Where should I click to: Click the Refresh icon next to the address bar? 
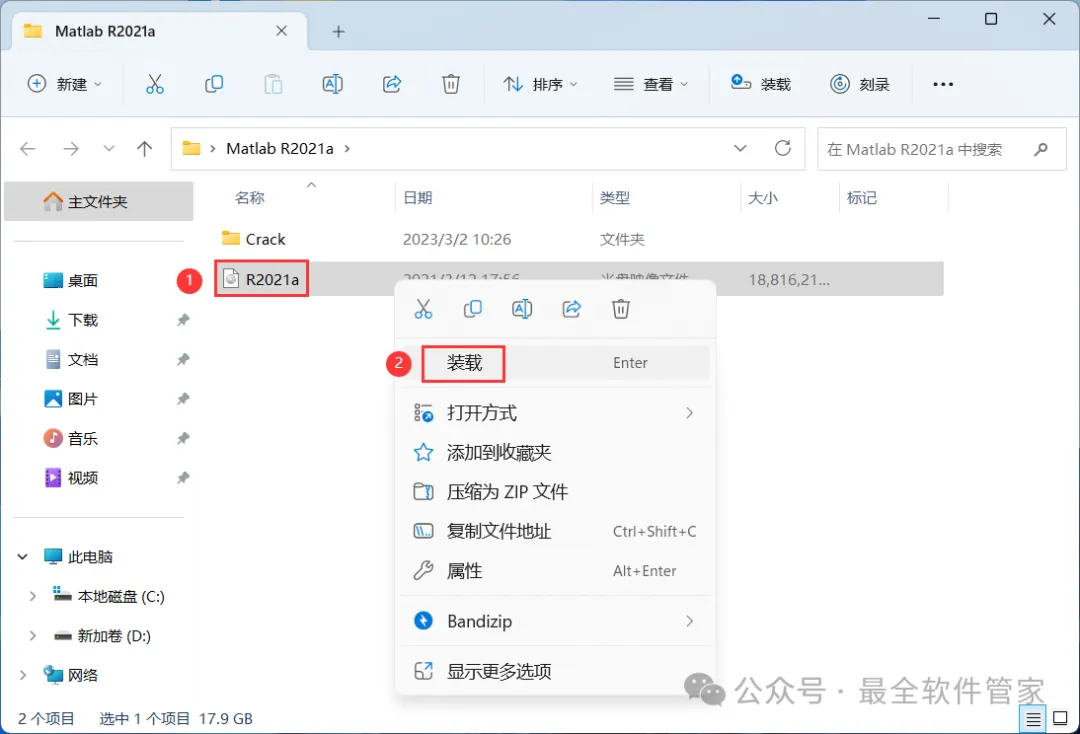click(x=782, y=148)
